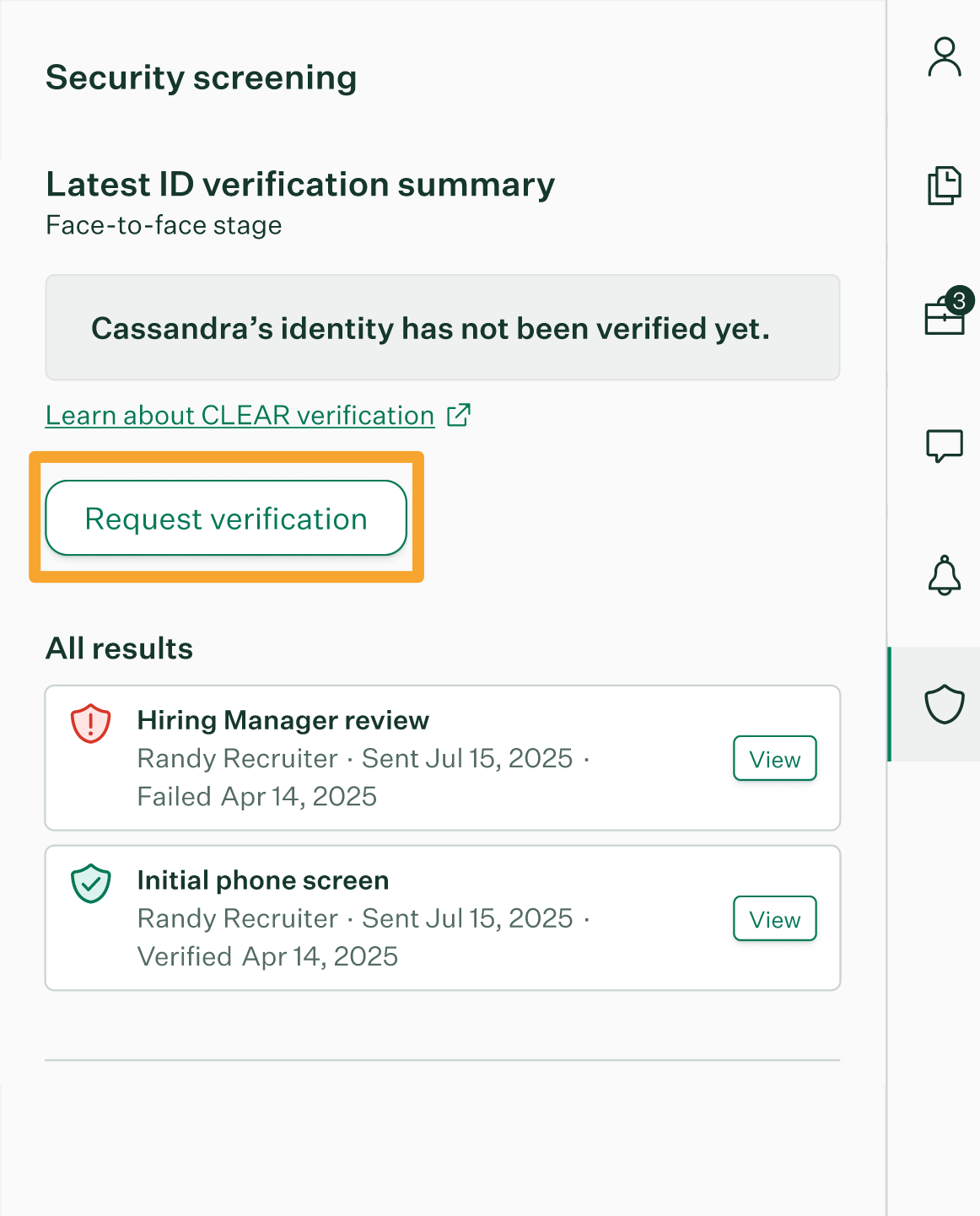This screenshot has width=980, height=1216.
Task: Click the external link icon beside CLEAR link
Action: (458, 415)
